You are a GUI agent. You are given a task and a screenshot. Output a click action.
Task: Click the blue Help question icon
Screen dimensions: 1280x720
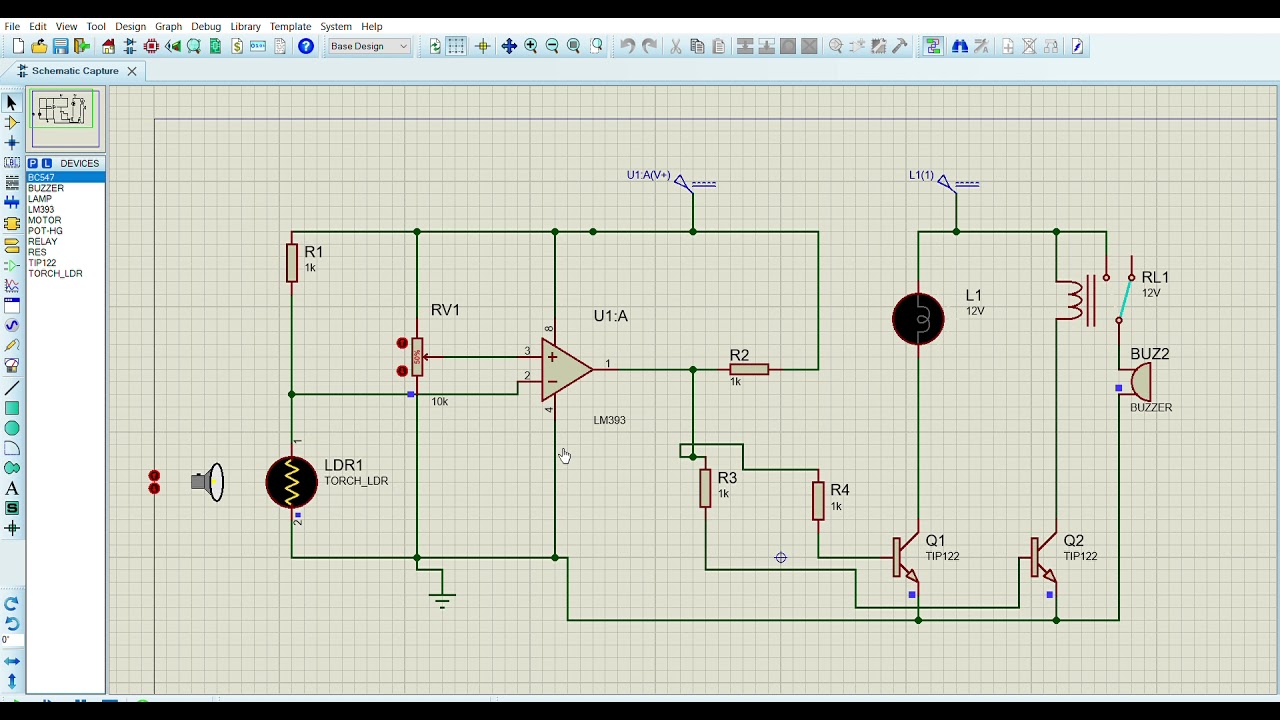pyautogui.click(x=306, y=46)
